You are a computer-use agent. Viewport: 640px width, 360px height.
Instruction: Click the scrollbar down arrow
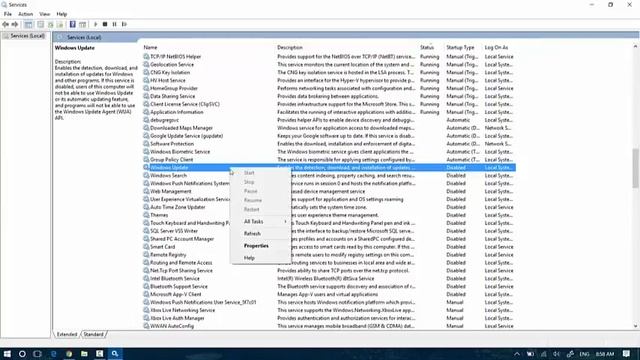(635, 326)
